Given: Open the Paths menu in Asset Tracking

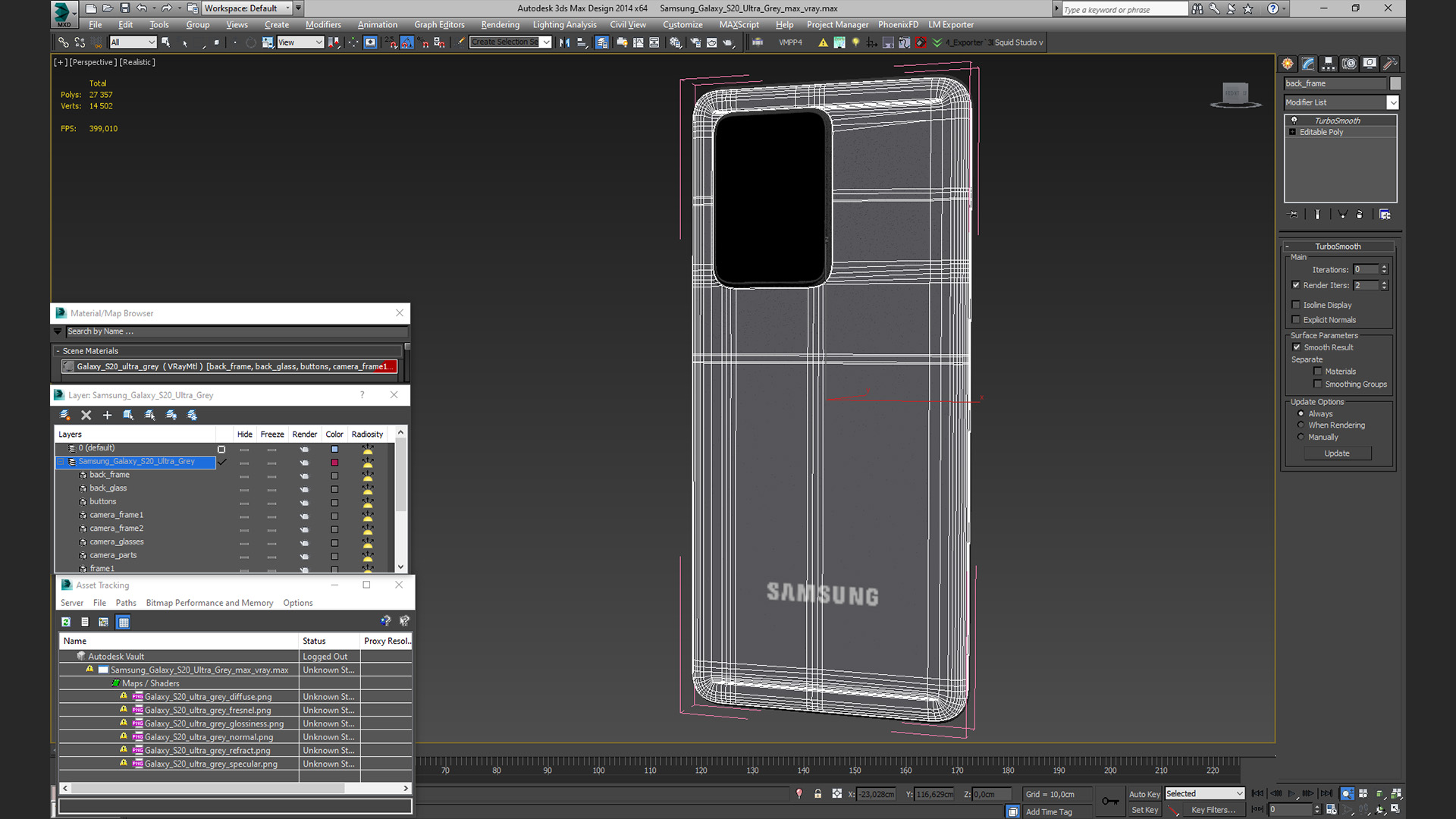Looking at the screenshot, I should [126, 604].
